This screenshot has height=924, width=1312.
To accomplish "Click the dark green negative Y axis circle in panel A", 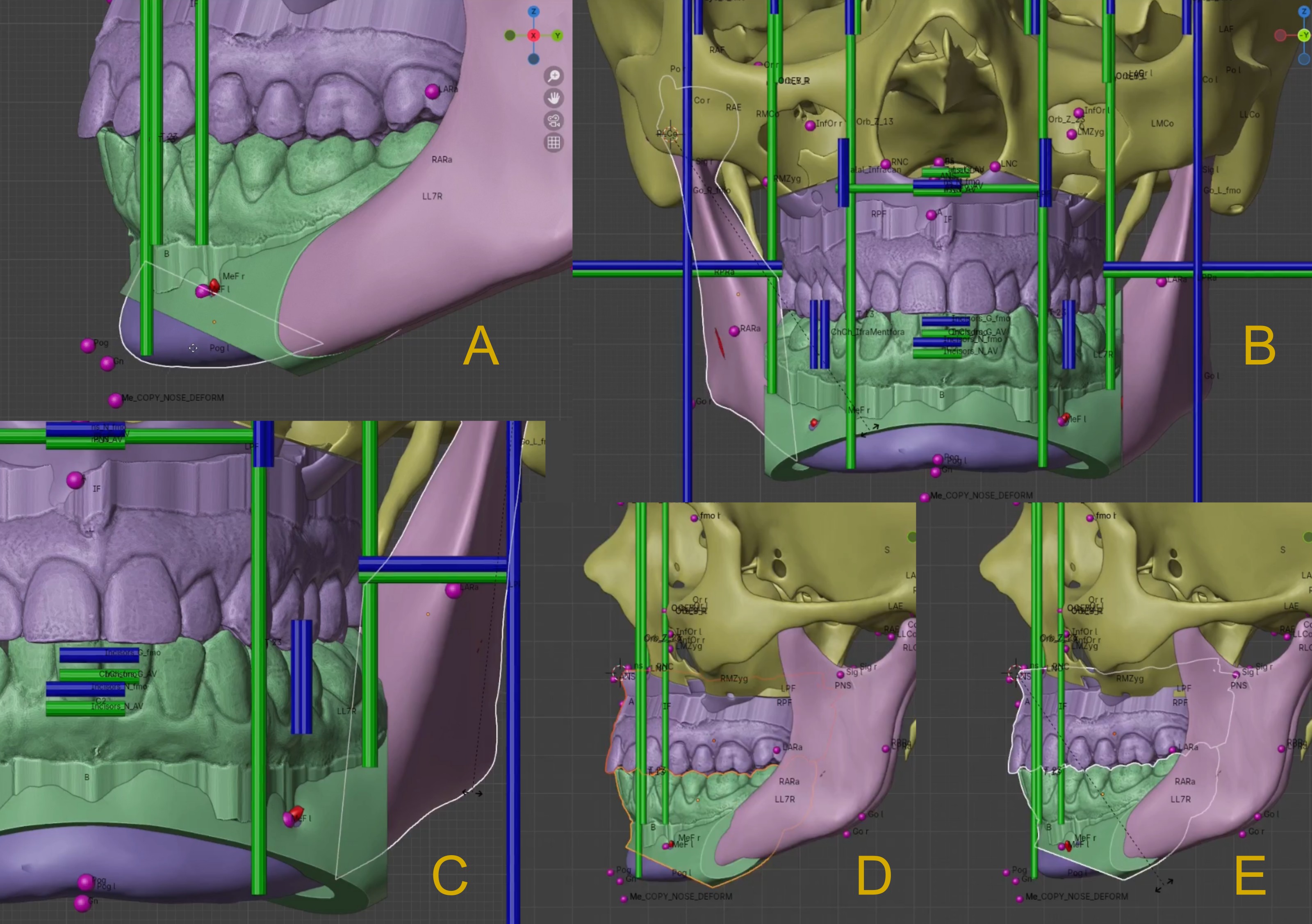I will pyautogui.click(x=510, y=35).
